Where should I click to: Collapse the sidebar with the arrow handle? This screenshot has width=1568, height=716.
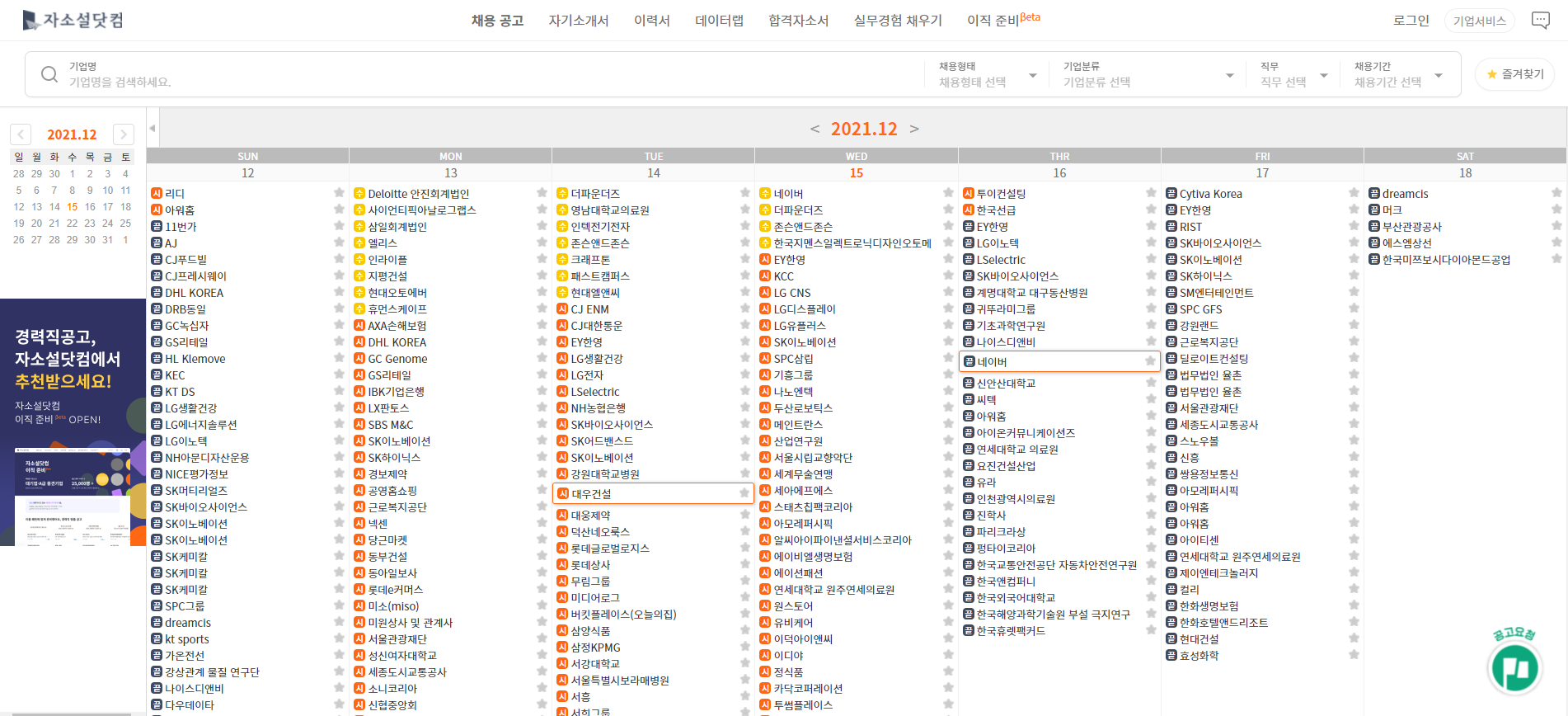tap(153, 128)
